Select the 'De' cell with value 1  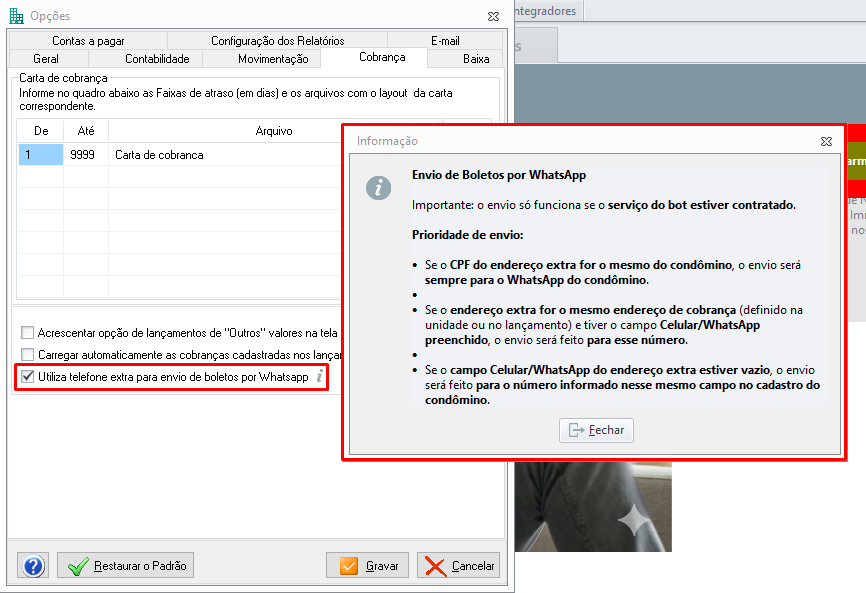[x=41, y=155]
